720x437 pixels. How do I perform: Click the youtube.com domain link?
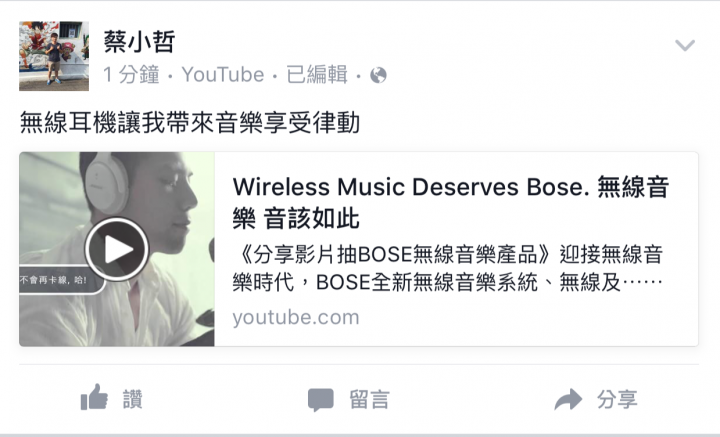coord(296,318)
